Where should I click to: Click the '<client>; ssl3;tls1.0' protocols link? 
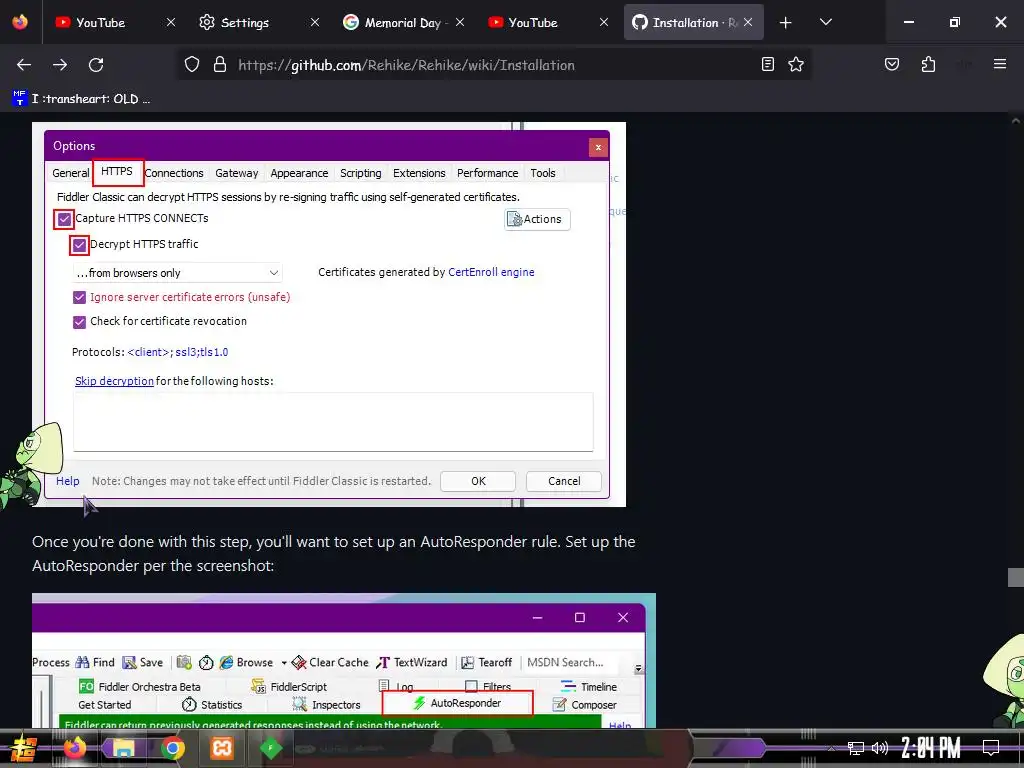178,352
